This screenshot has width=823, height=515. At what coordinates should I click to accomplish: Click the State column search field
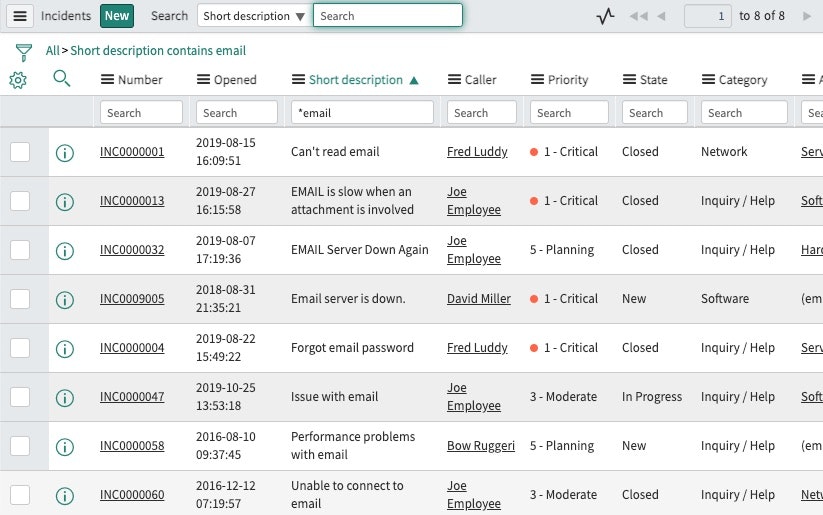[655, 113]
